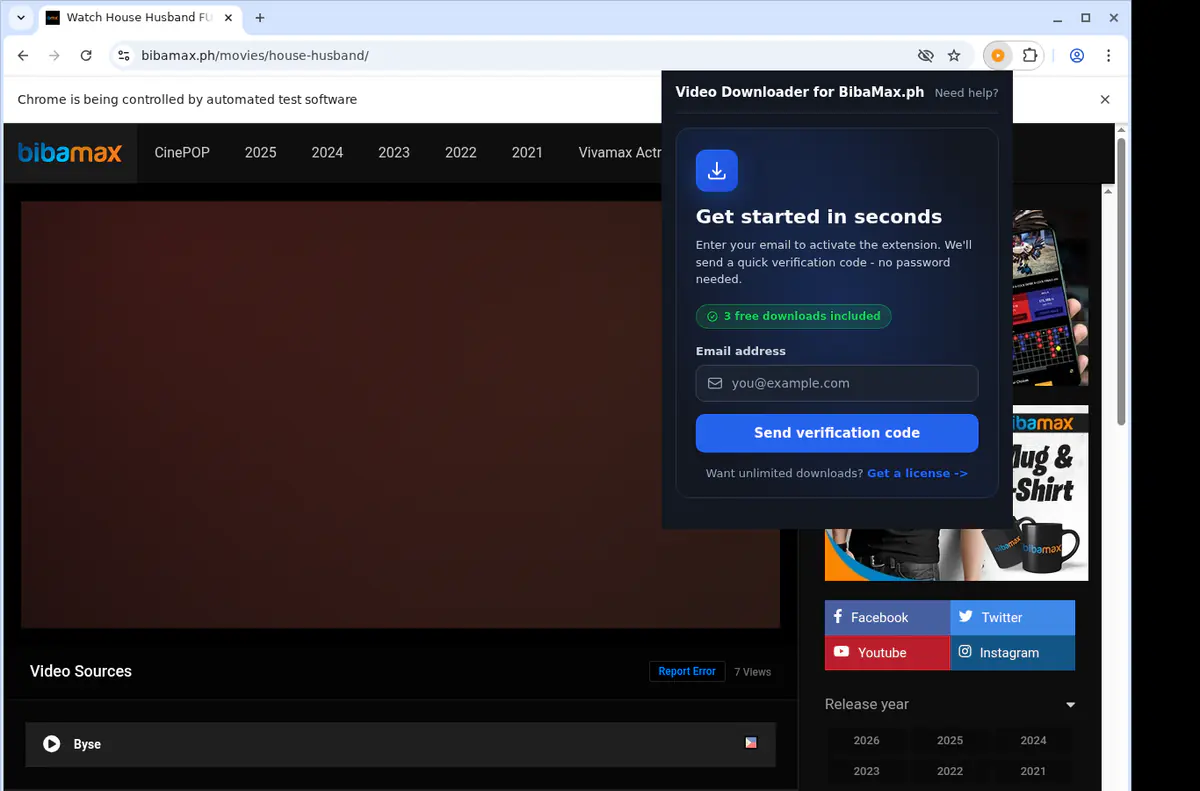Open the 2025 menu item
1200x791 pixels.
tap(261, 153)
